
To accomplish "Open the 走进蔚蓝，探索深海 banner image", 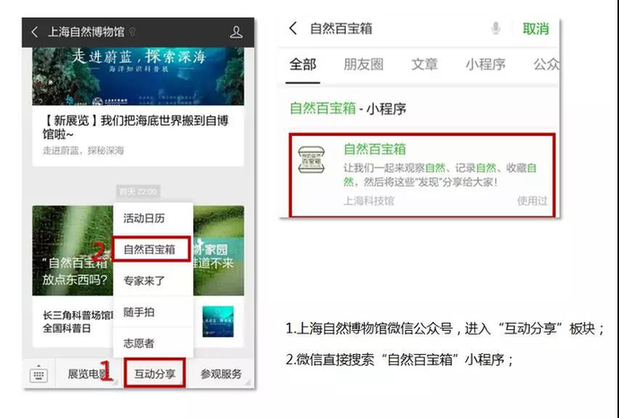I will tap(138, 76).
